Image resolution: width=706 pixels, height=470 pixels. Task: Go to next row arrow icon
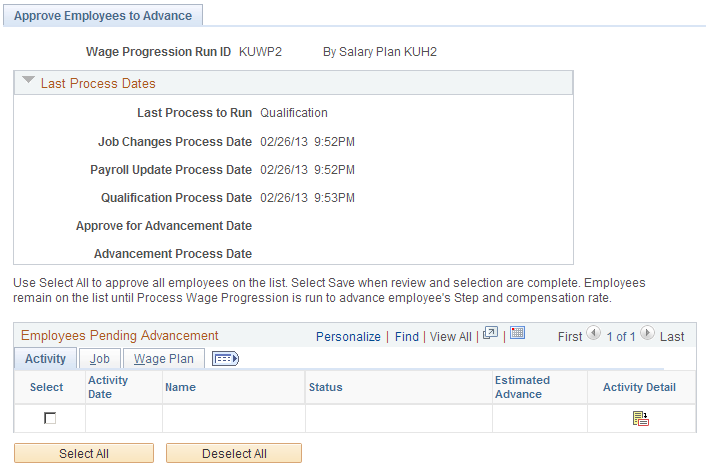(x=647, y=334)
